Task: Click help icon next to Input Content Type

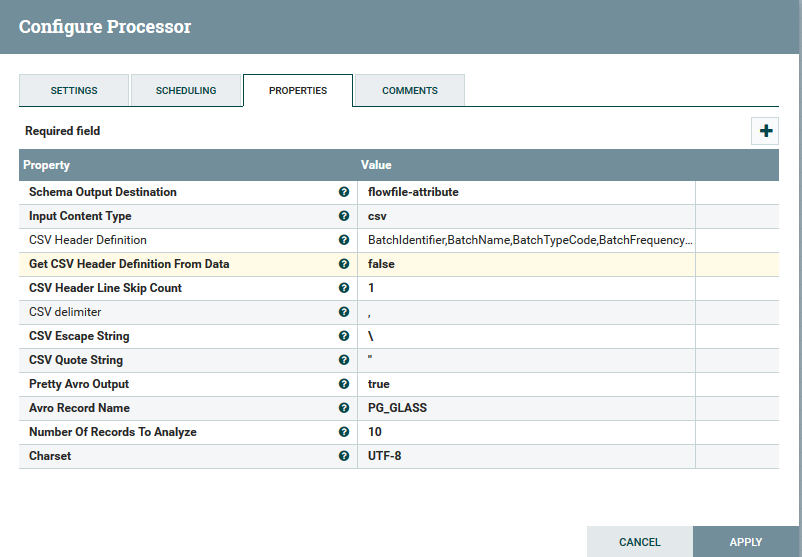Action: [344, 216]
